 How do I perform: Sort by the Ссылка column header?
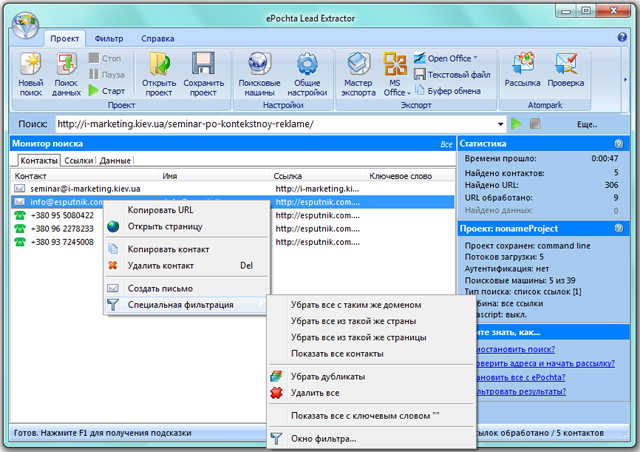(x=317, y=176)
